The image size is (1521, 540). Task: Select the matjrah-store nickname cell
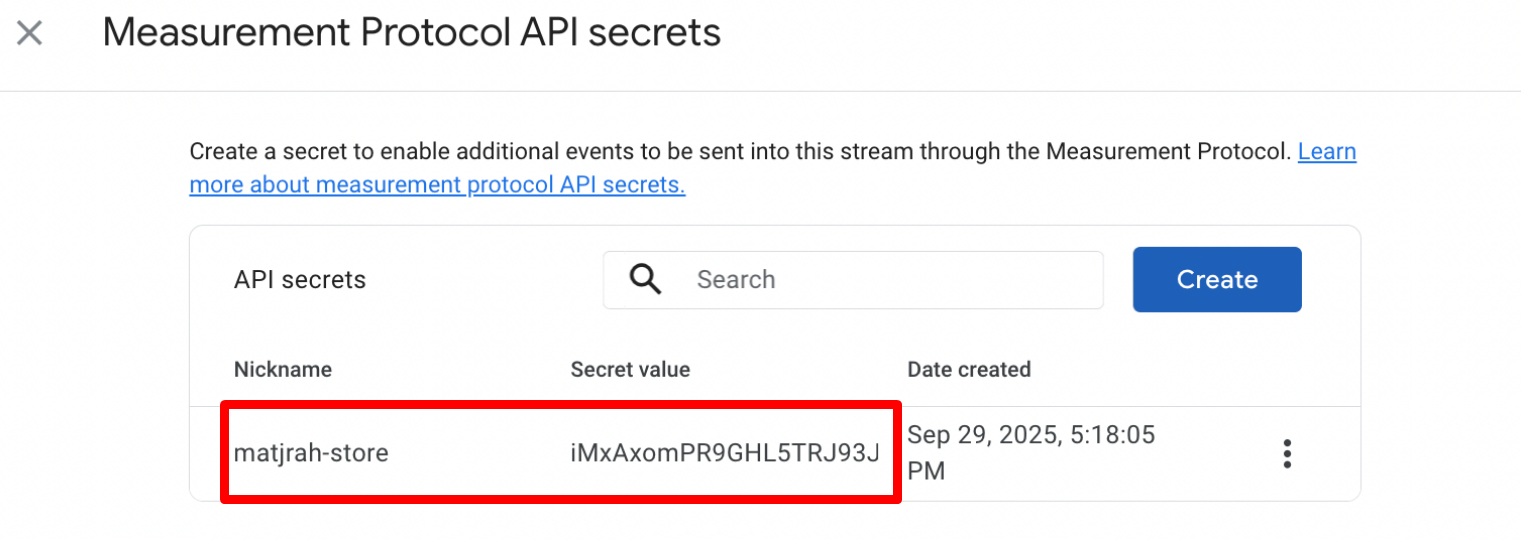point(311,453)
